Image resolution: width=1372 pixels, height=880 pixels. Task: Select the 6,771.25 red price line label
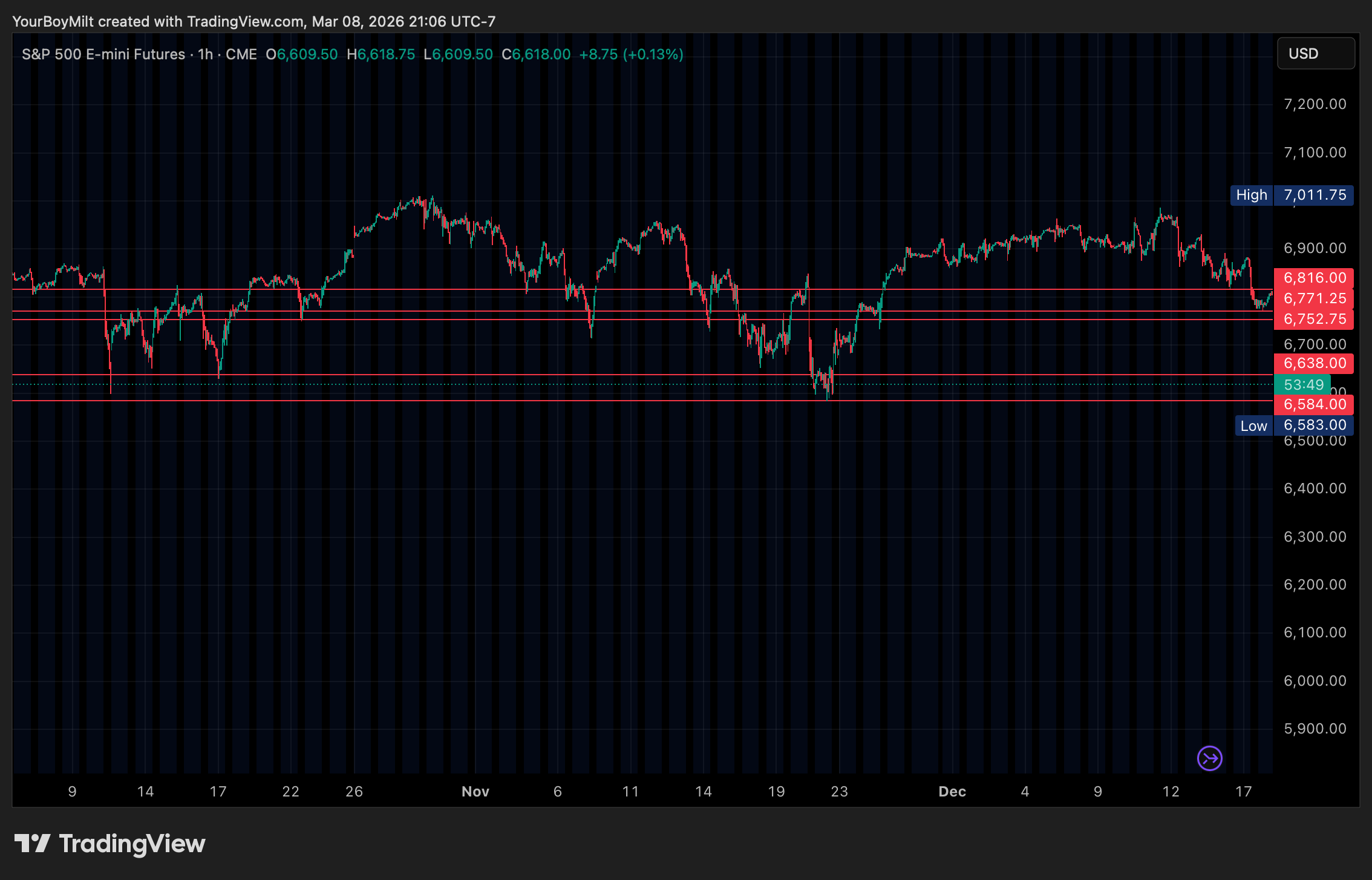pyautogui.click(x=1314, y=298)
